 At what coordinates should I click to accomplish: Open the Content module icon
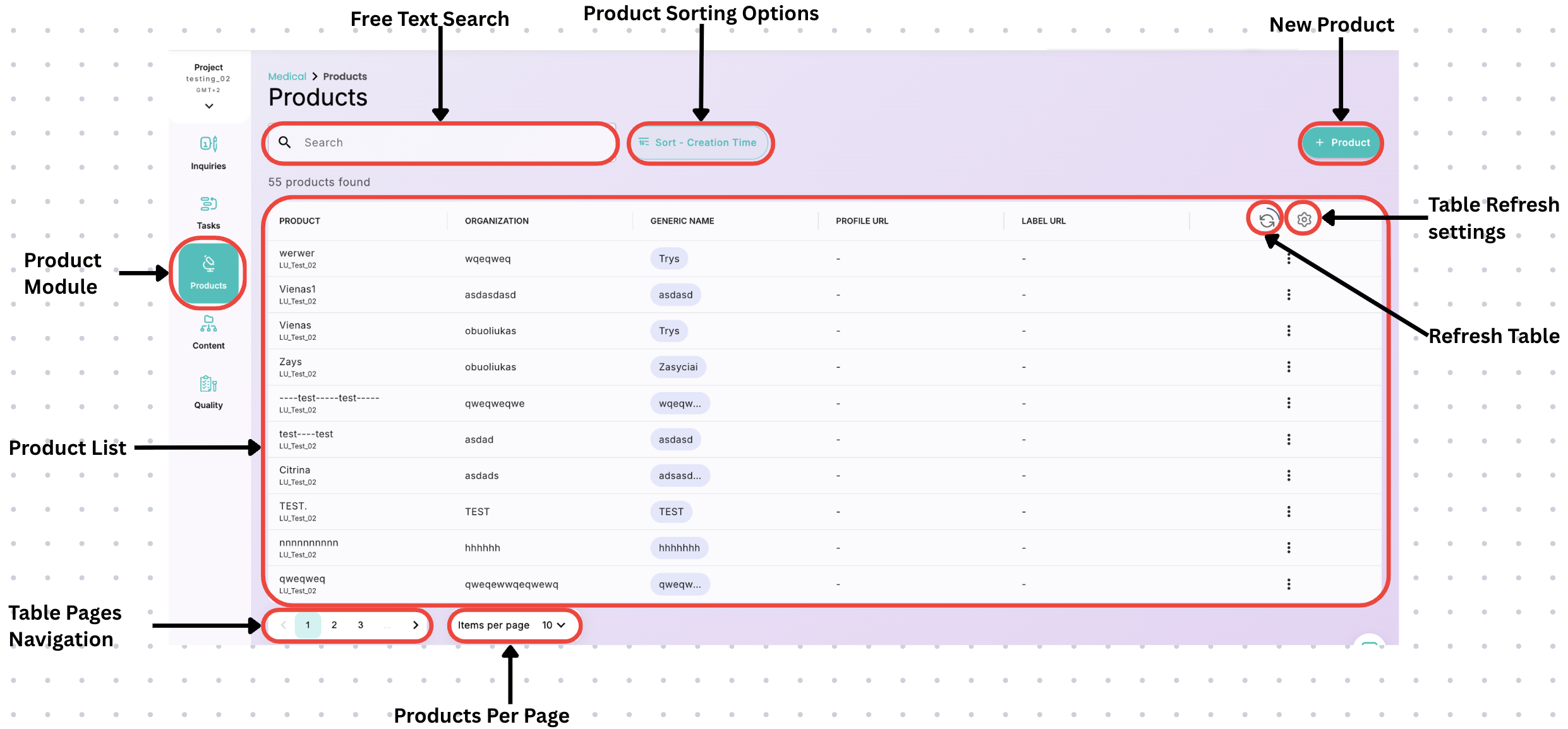tap(208, 324)
